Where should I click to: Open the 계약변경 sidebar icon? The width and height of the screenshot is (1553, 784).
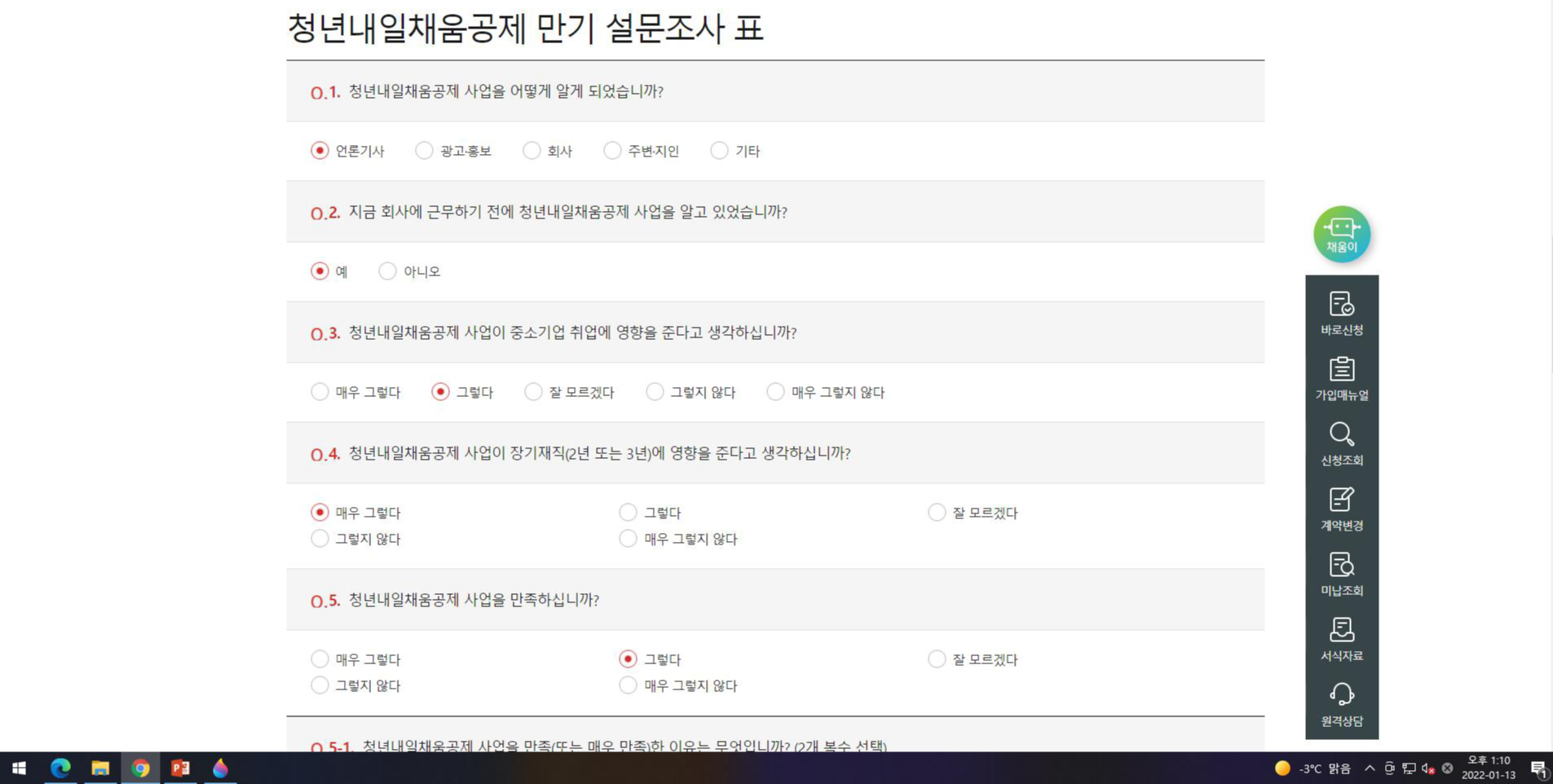(x=1341, y=509)
